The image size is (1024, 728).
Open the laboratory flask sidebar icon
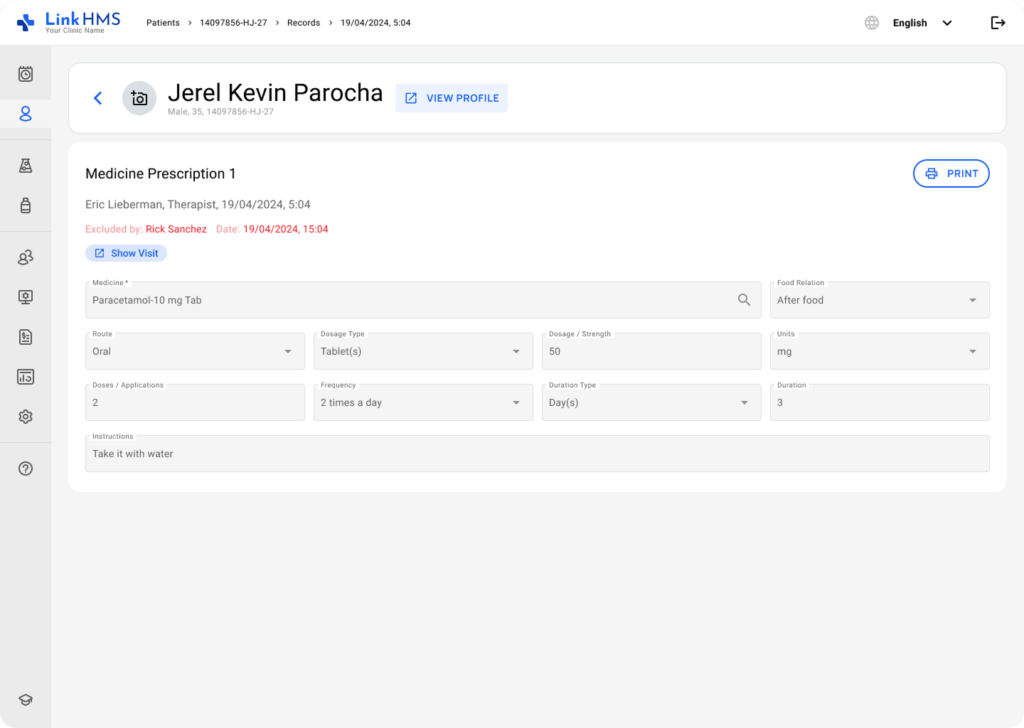pyautogui.click(x=26, y=166)
